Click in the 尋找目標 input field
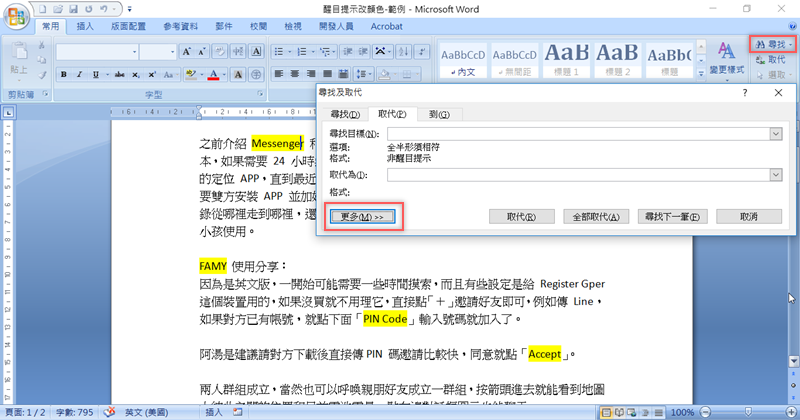The image size is (800, 420). [x=579, y=134]
